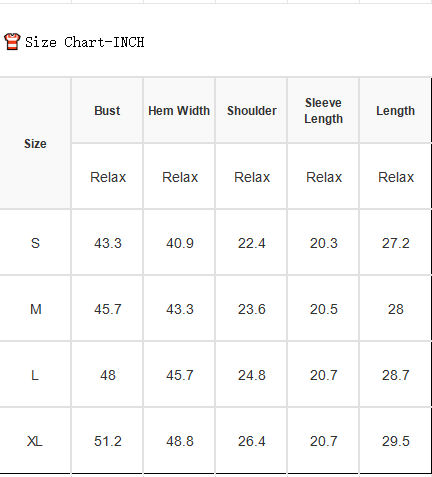This screenshot has width=432, height=477.
Task: Select the Bust column header
Action: (x=107, y=111)
